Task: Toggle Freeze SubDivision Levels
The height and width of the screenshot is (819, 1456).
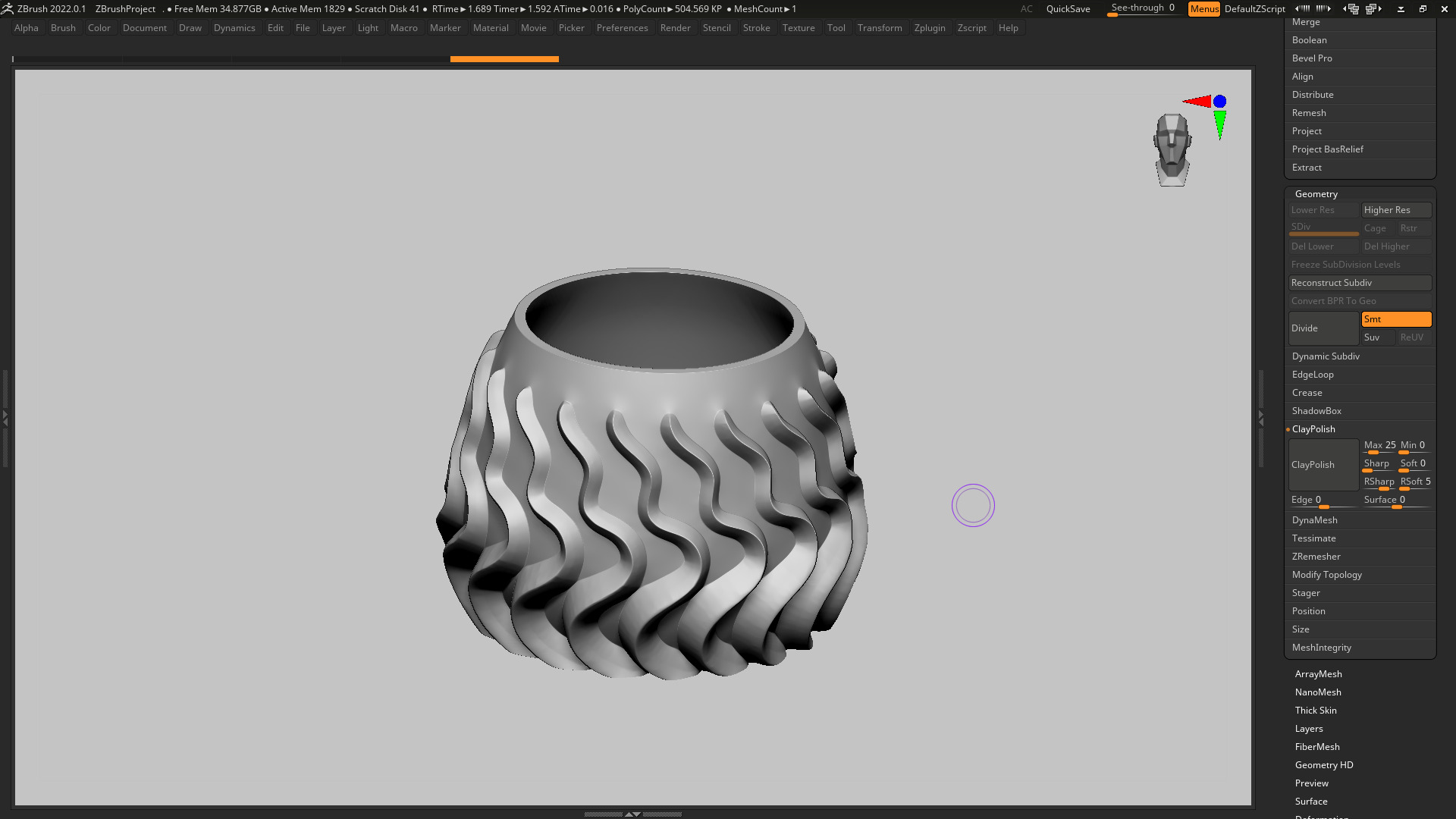Action: (1360, 265)
